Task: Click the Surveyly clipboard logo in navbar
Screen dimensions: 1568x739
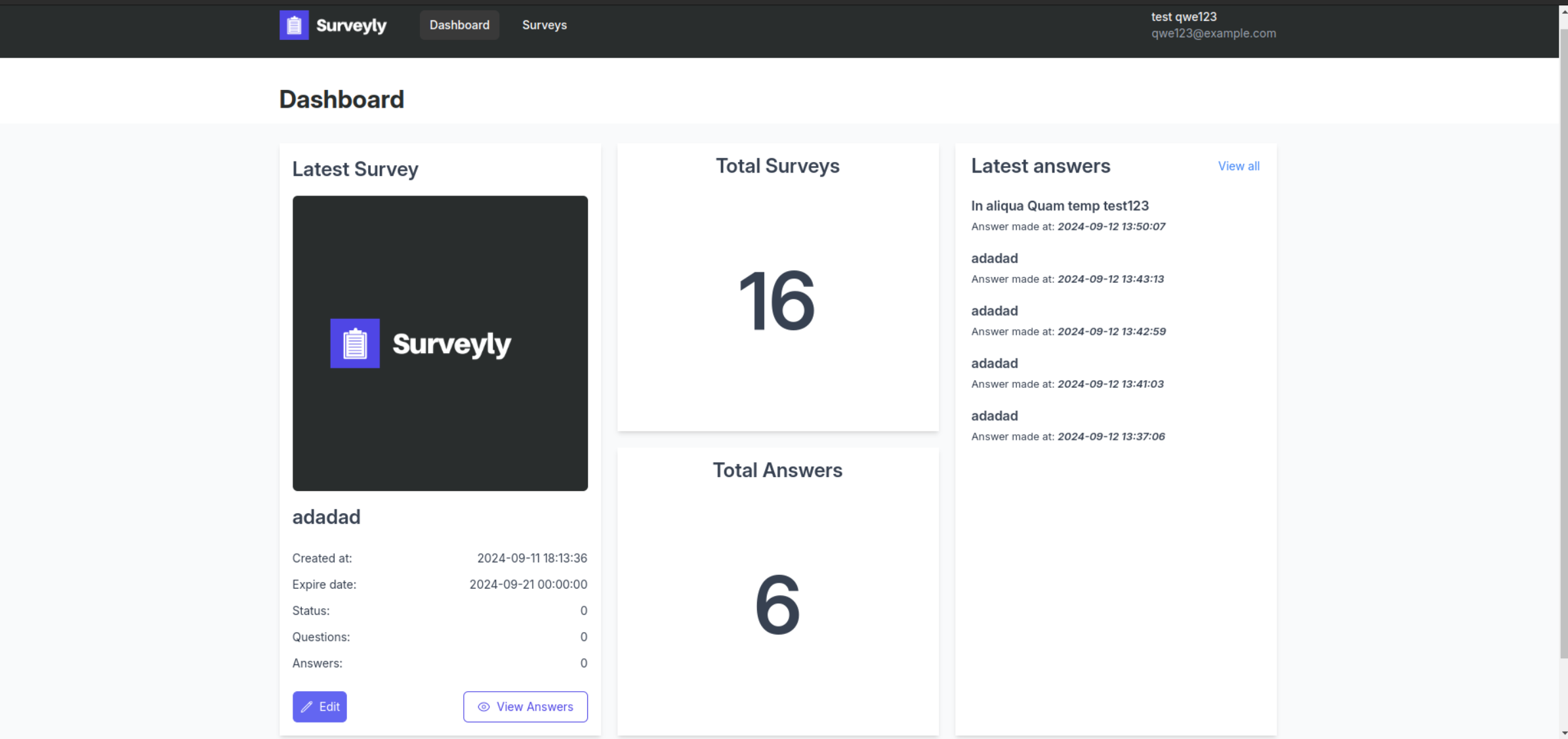Action: (294, 25)
